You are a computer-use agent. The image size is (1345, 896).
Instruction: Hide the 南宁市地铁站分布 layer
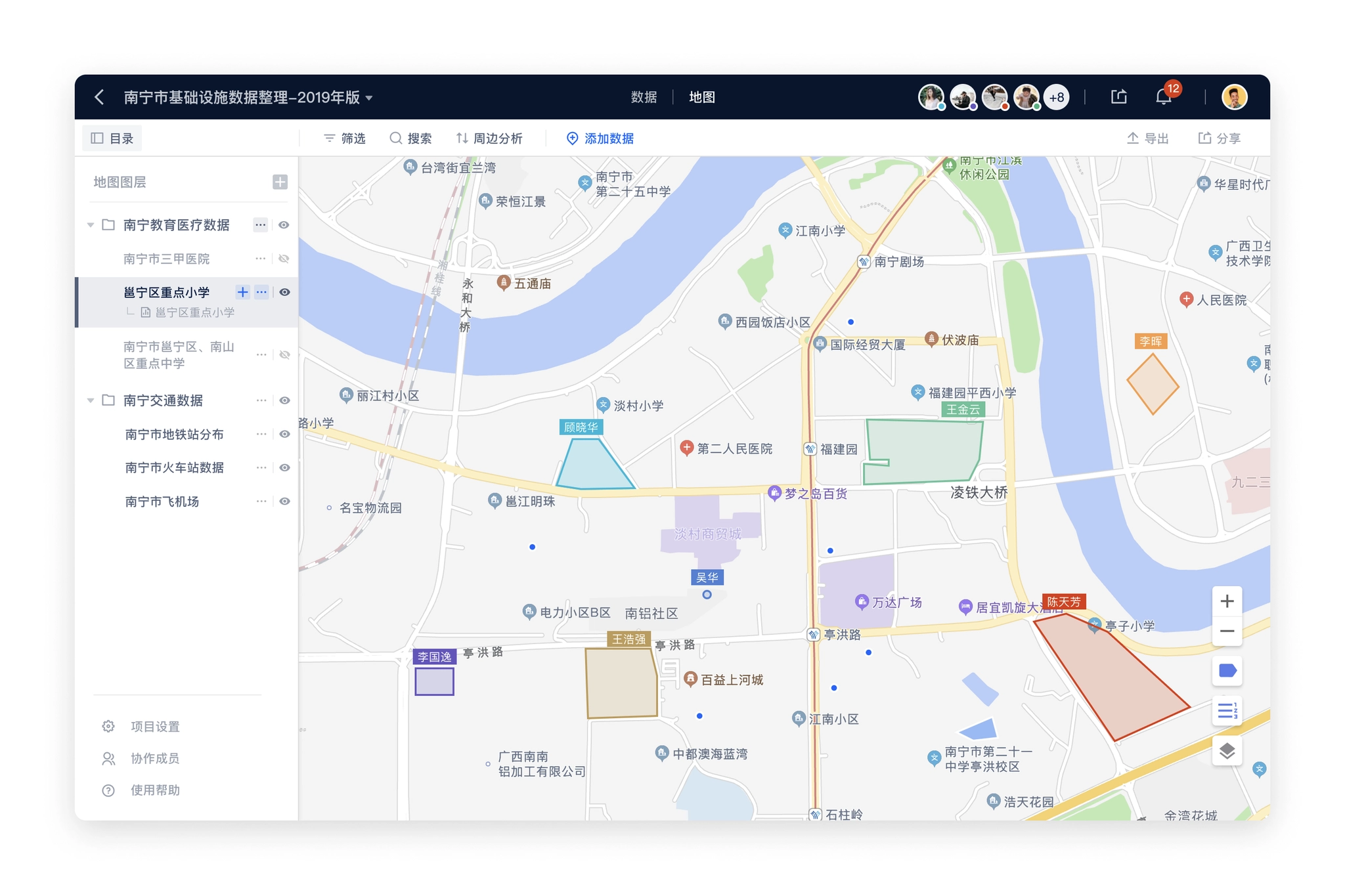[284, 434]
